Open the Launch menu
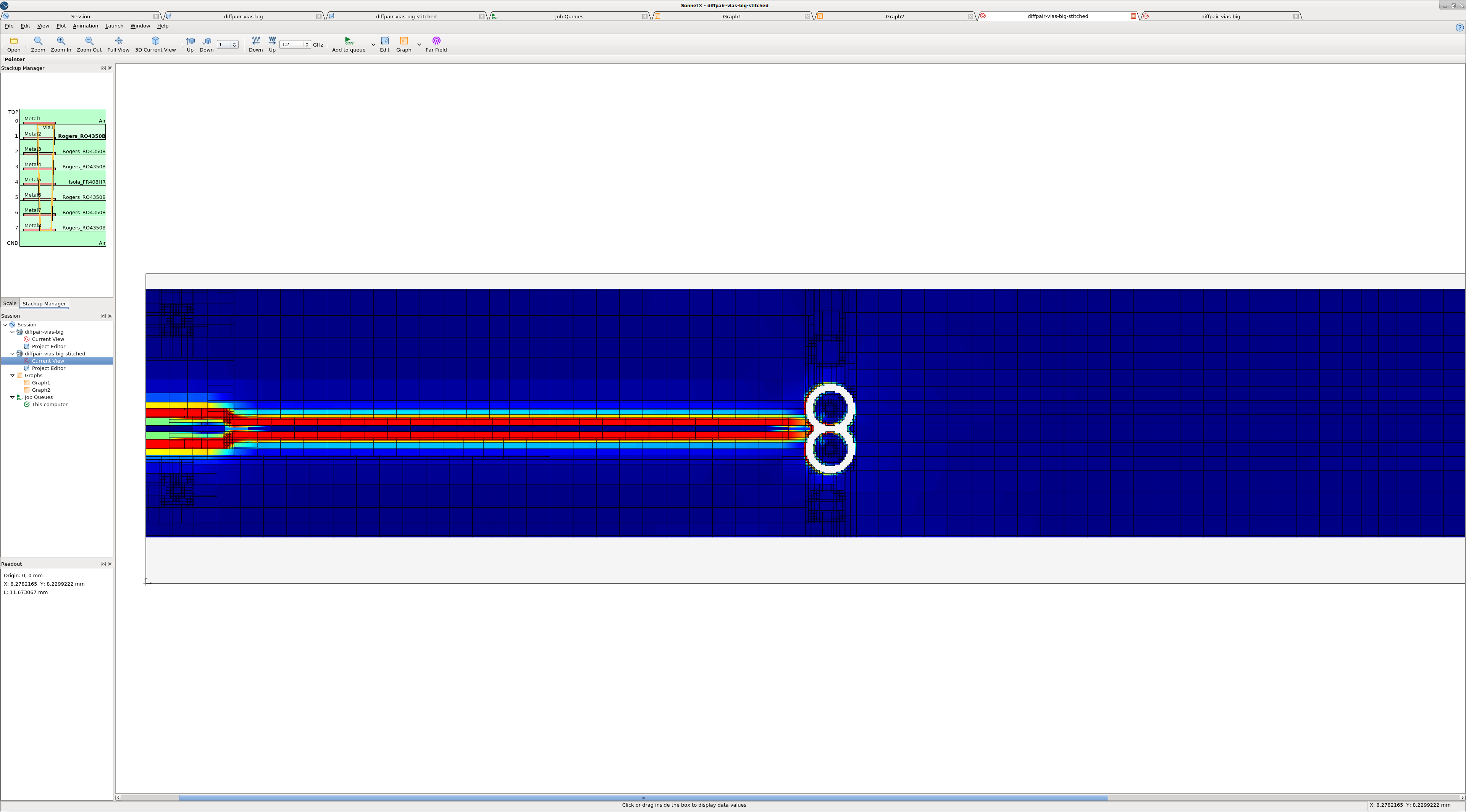The width and height of the screenshot is (1466, 812). click(115, 26)
